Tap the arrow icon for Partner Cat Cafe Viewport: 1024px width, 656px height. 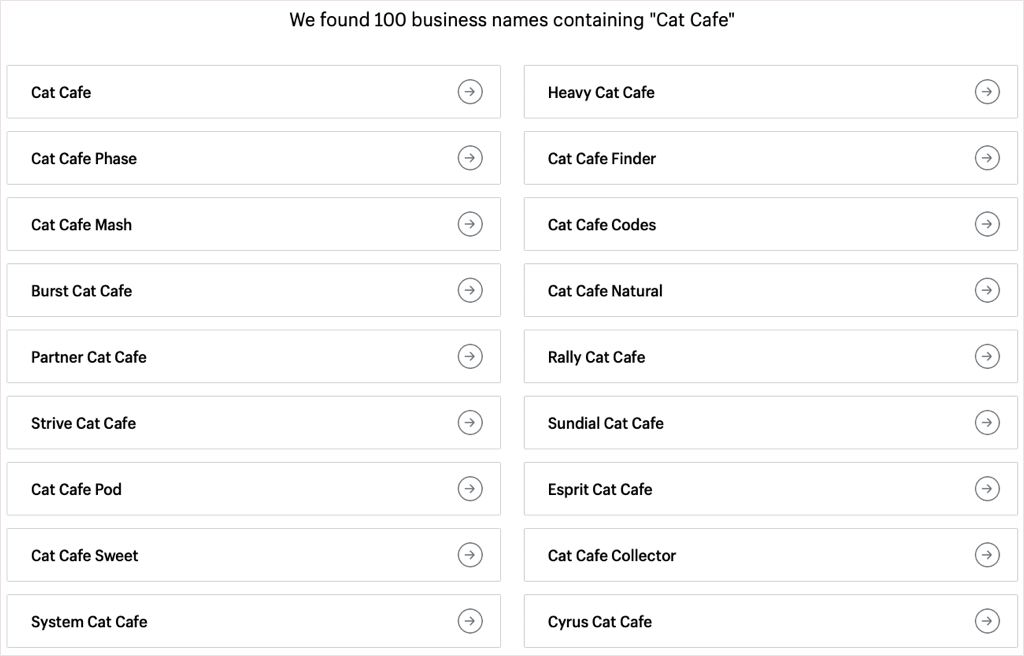[x=470, y=356]
